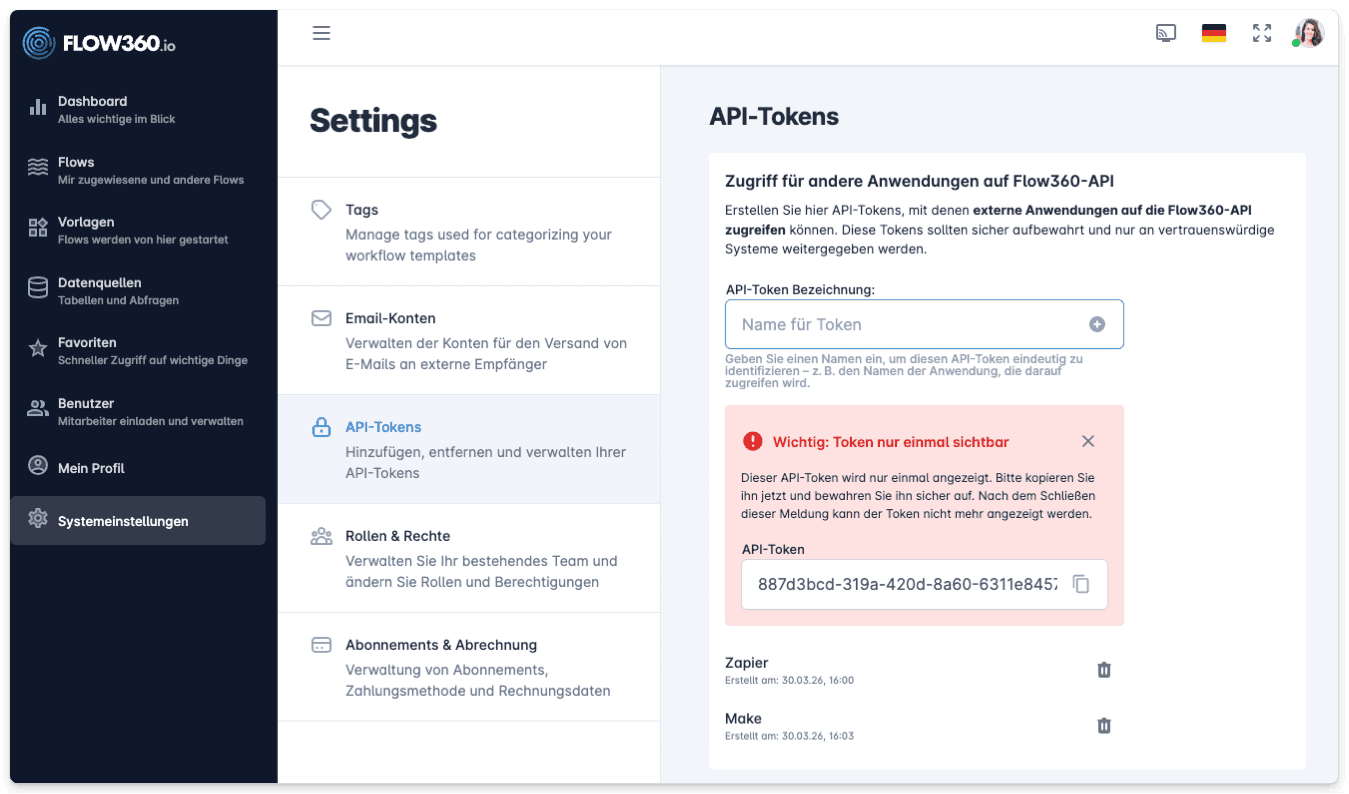Delete the Make token with trash icon
Image resolution: width=1349 pixels, height=794 pixels.
1104,725
